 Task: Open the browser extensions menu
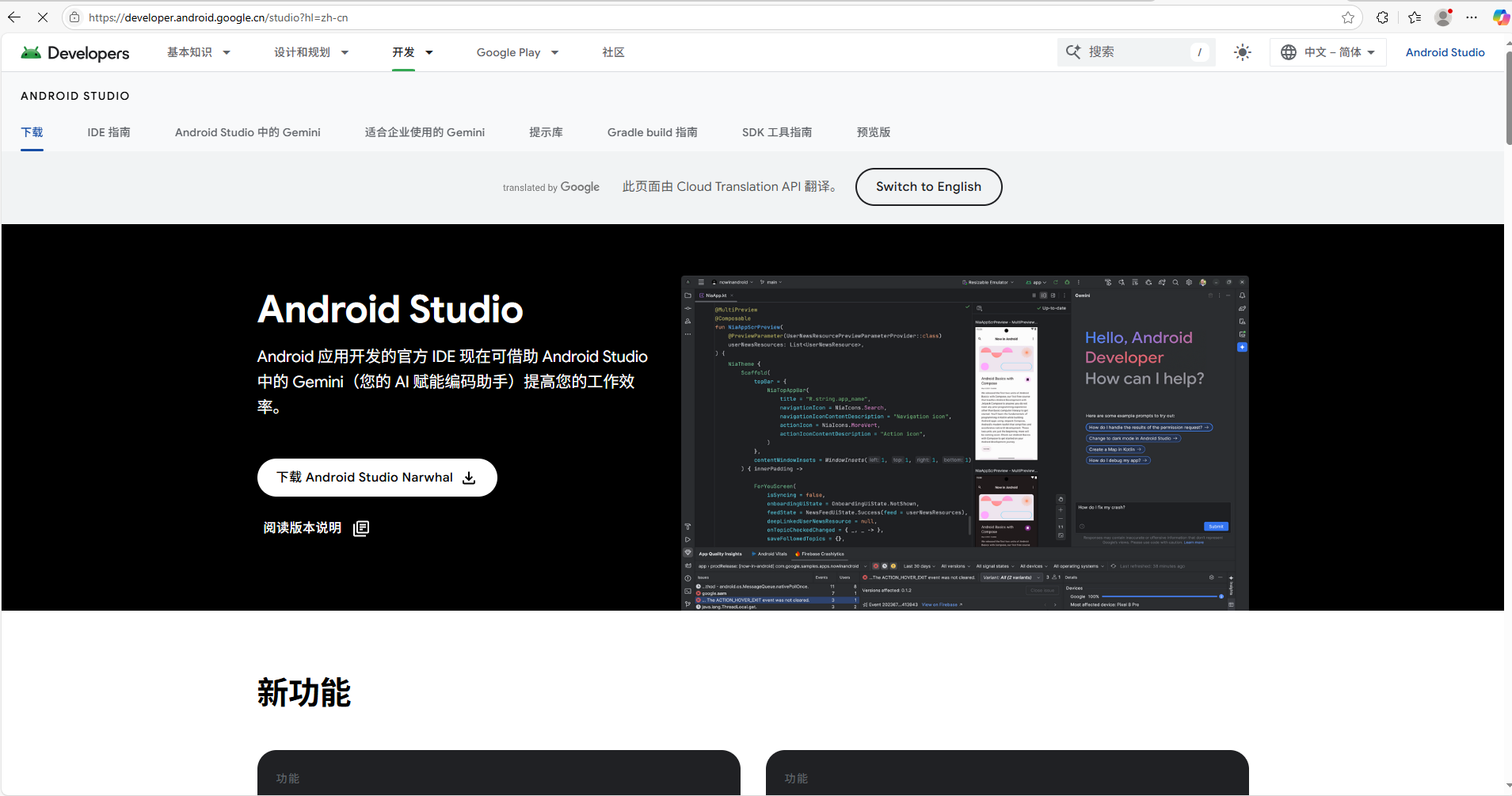coord(1382,17)
